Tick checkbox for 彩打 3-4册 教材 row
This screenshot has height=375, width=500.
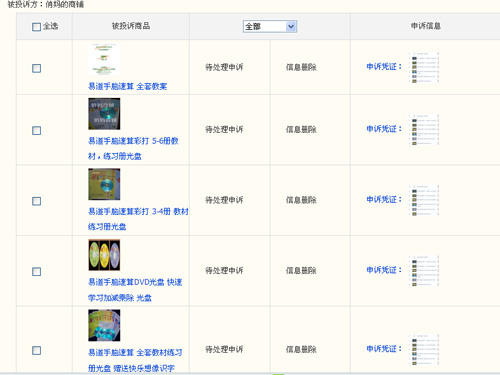pyautogui.click(x=36, y=201)
